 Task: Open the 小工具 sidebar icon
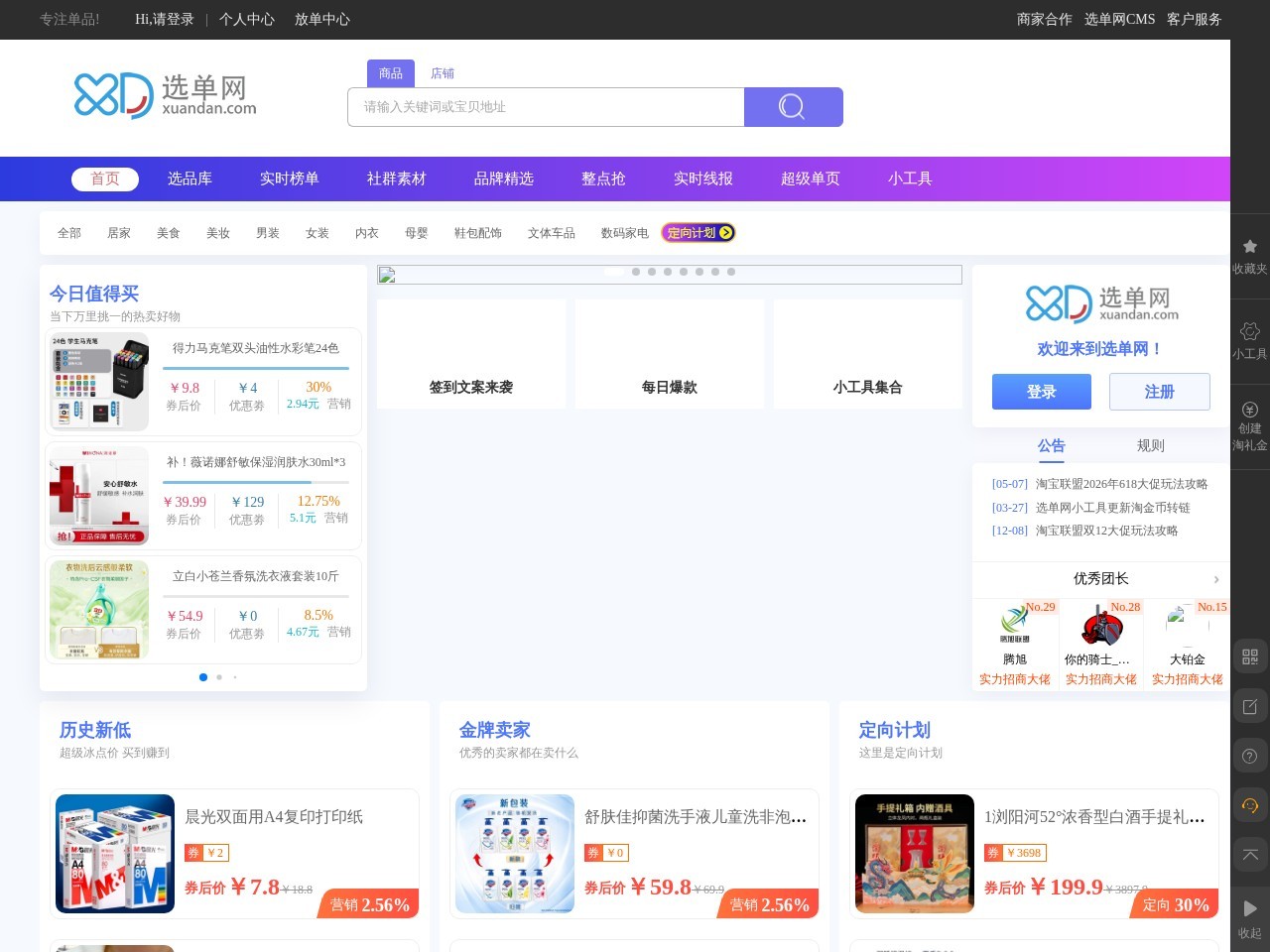point(1250,331)
